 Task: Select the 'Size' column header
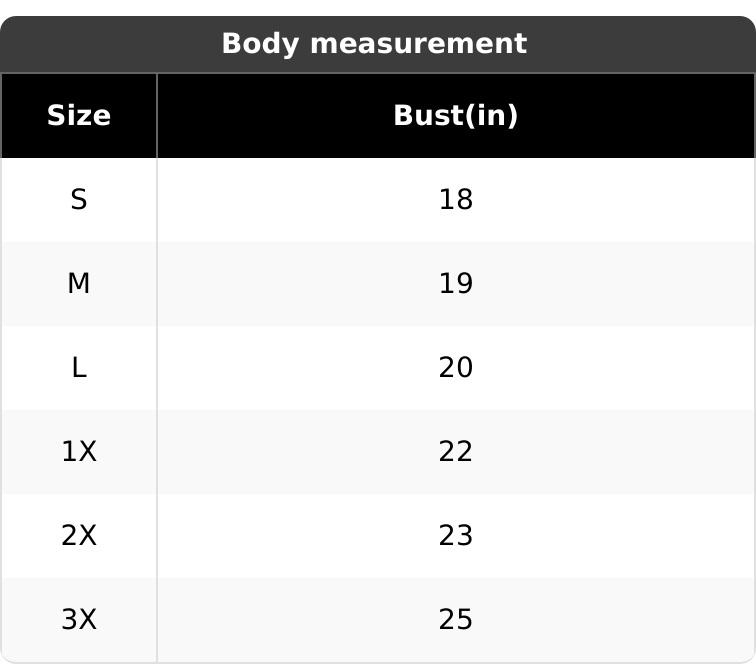(x=78, y=116)
